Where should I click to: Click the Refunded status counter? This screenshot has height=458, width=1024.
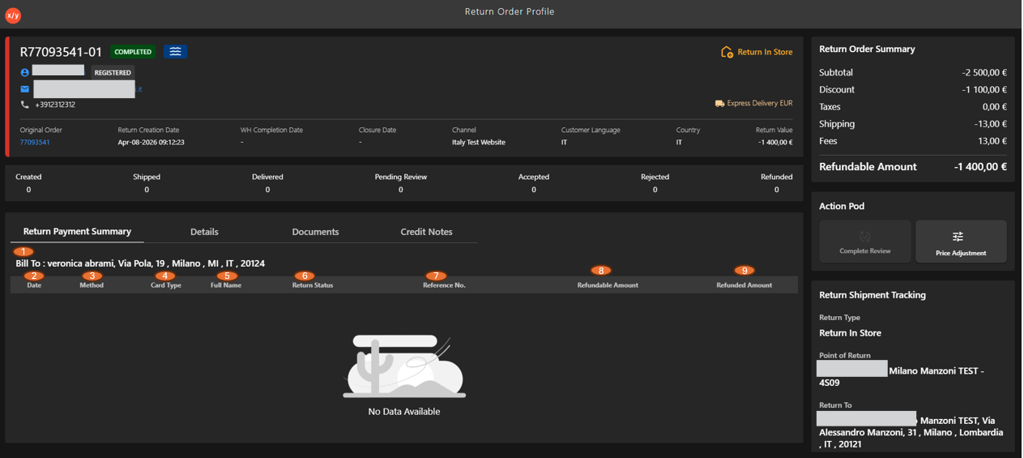click(776, 183)
